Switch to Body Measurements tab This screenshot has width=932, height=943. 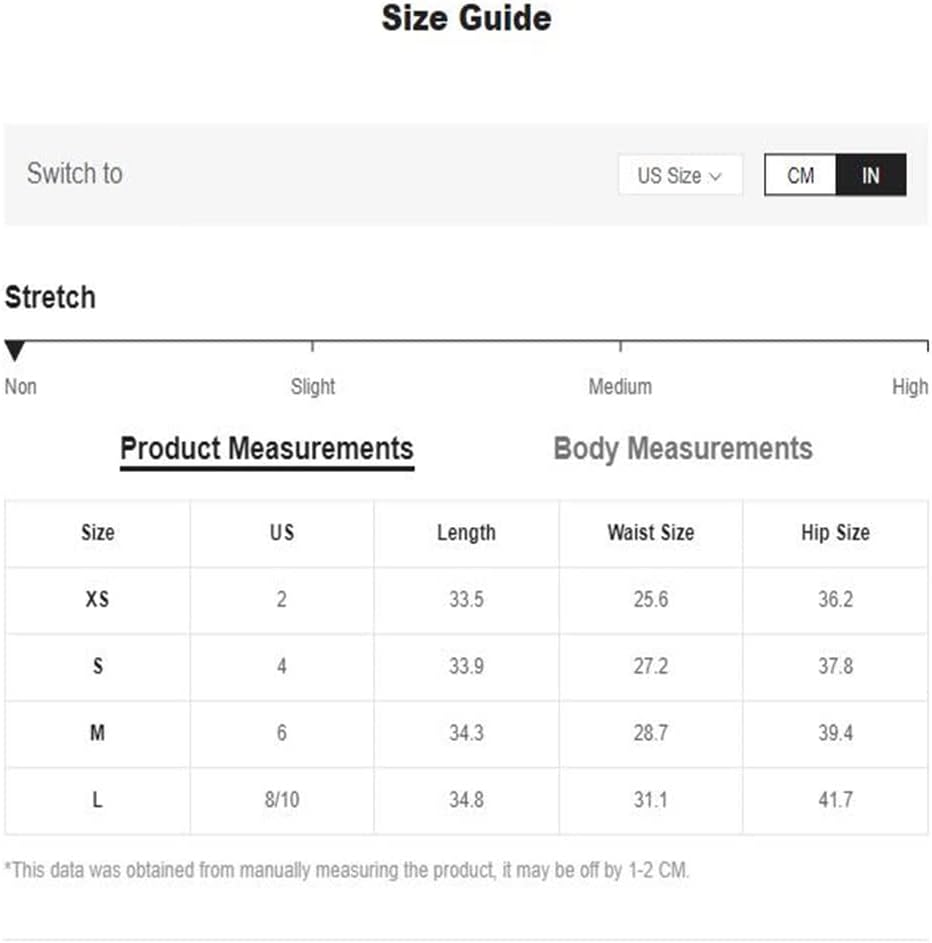tap(682, 448)
